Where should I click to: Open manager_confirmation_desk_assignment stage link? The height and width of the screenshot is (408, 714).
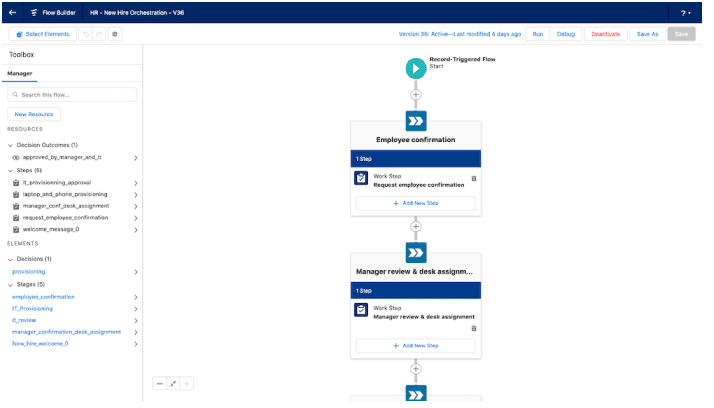pos(66,332)
